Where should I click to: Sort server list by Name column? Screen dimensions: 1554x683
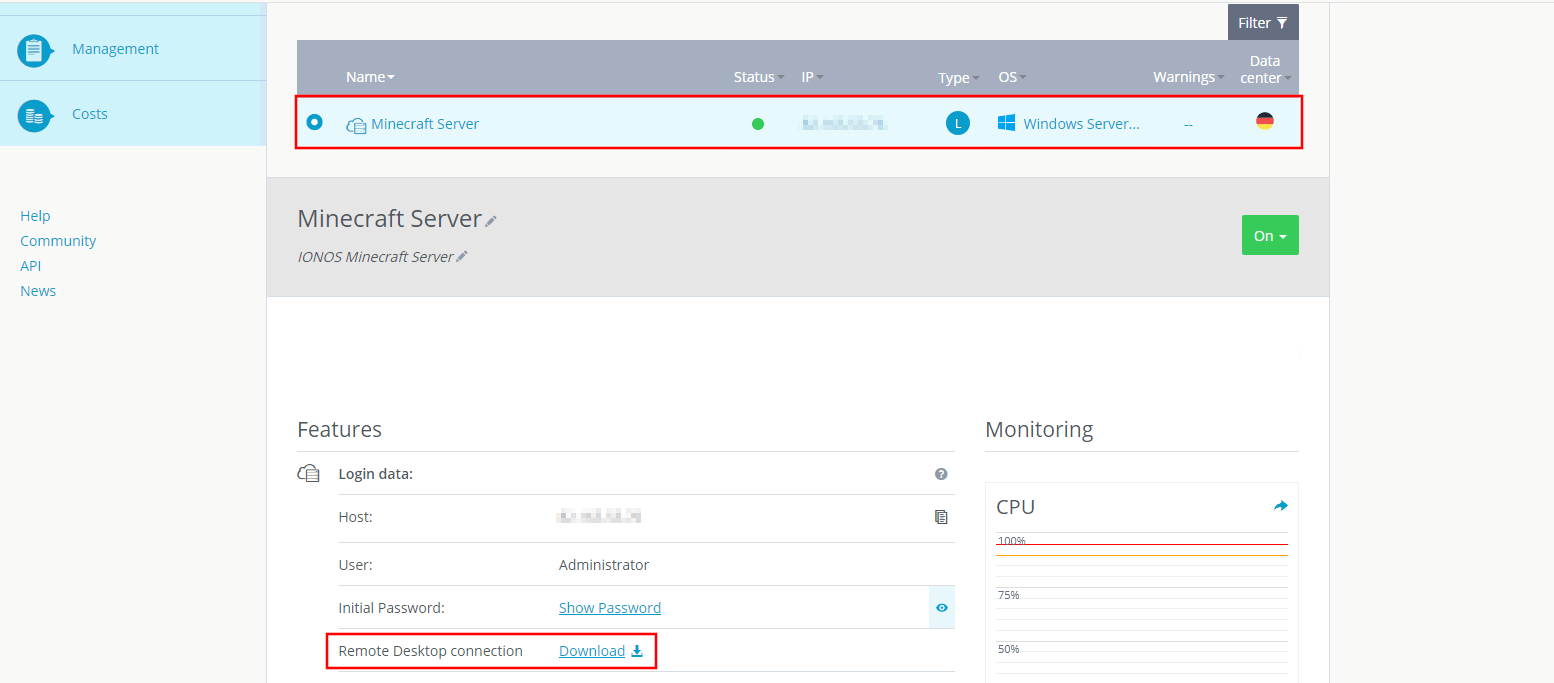[x=370, y=77]
